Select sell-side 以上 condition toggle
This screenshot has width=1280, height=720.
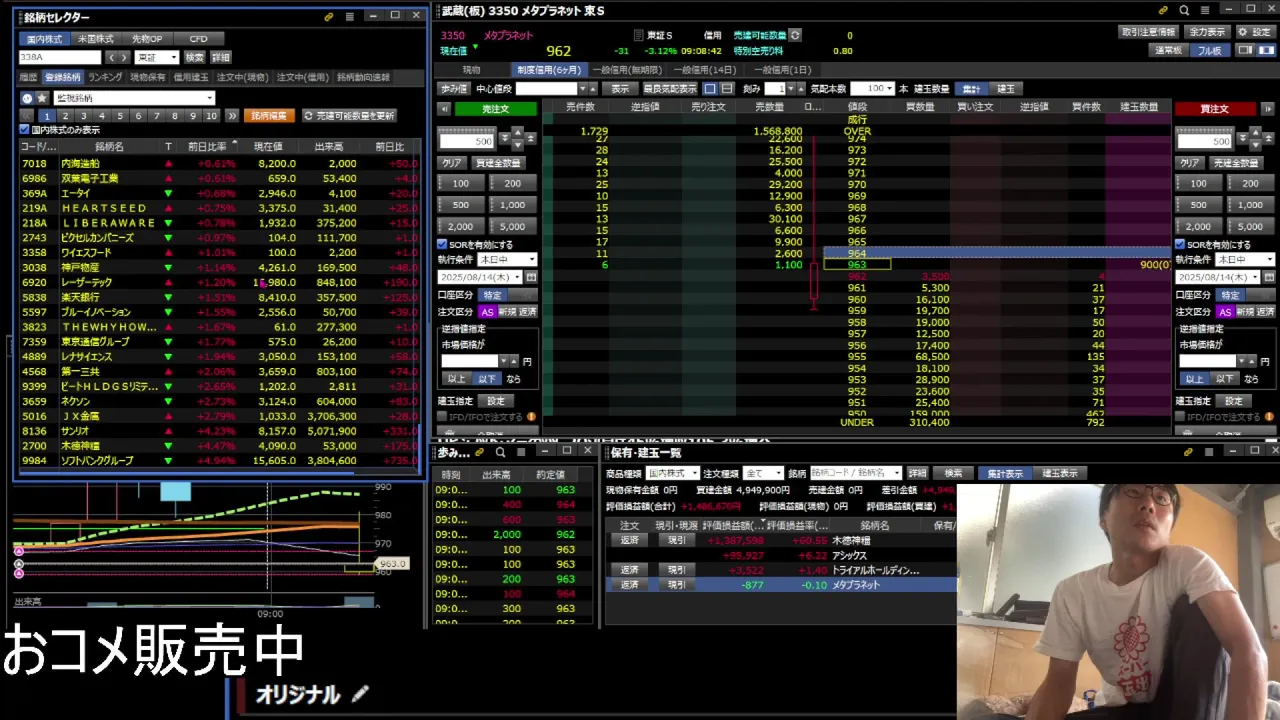click(x=456, y=379)
